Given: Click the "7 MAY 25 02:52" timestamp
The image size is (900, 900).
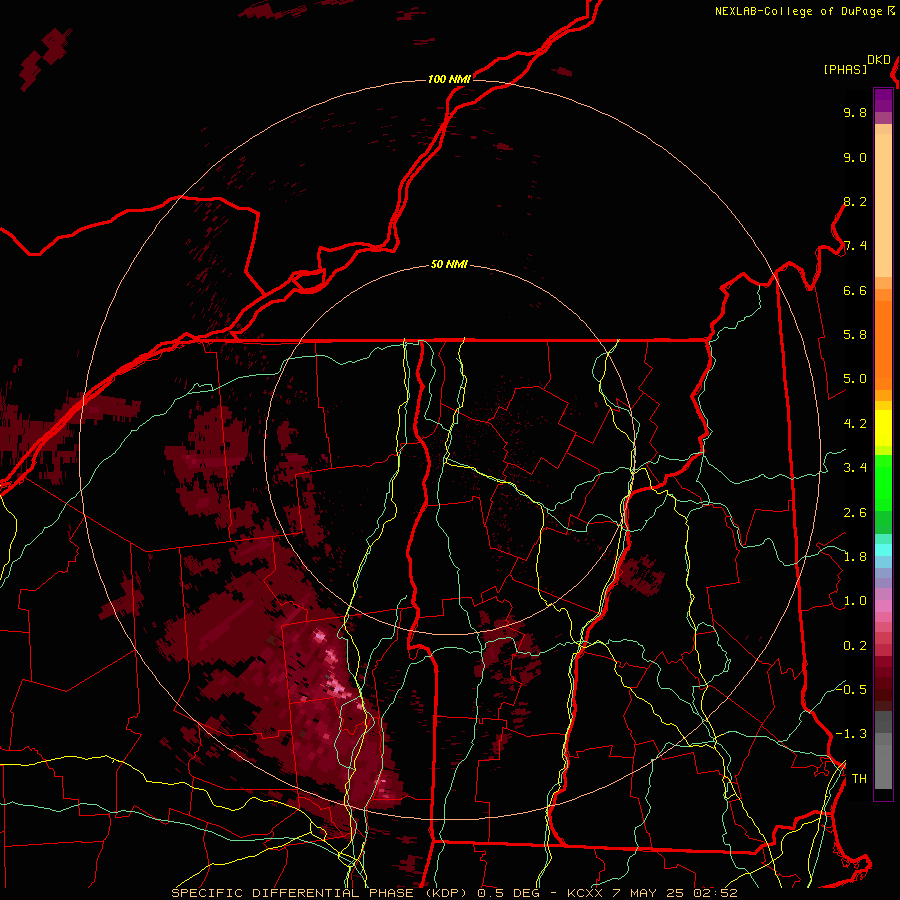Looking at the screenshot, I should coord(674,893).
